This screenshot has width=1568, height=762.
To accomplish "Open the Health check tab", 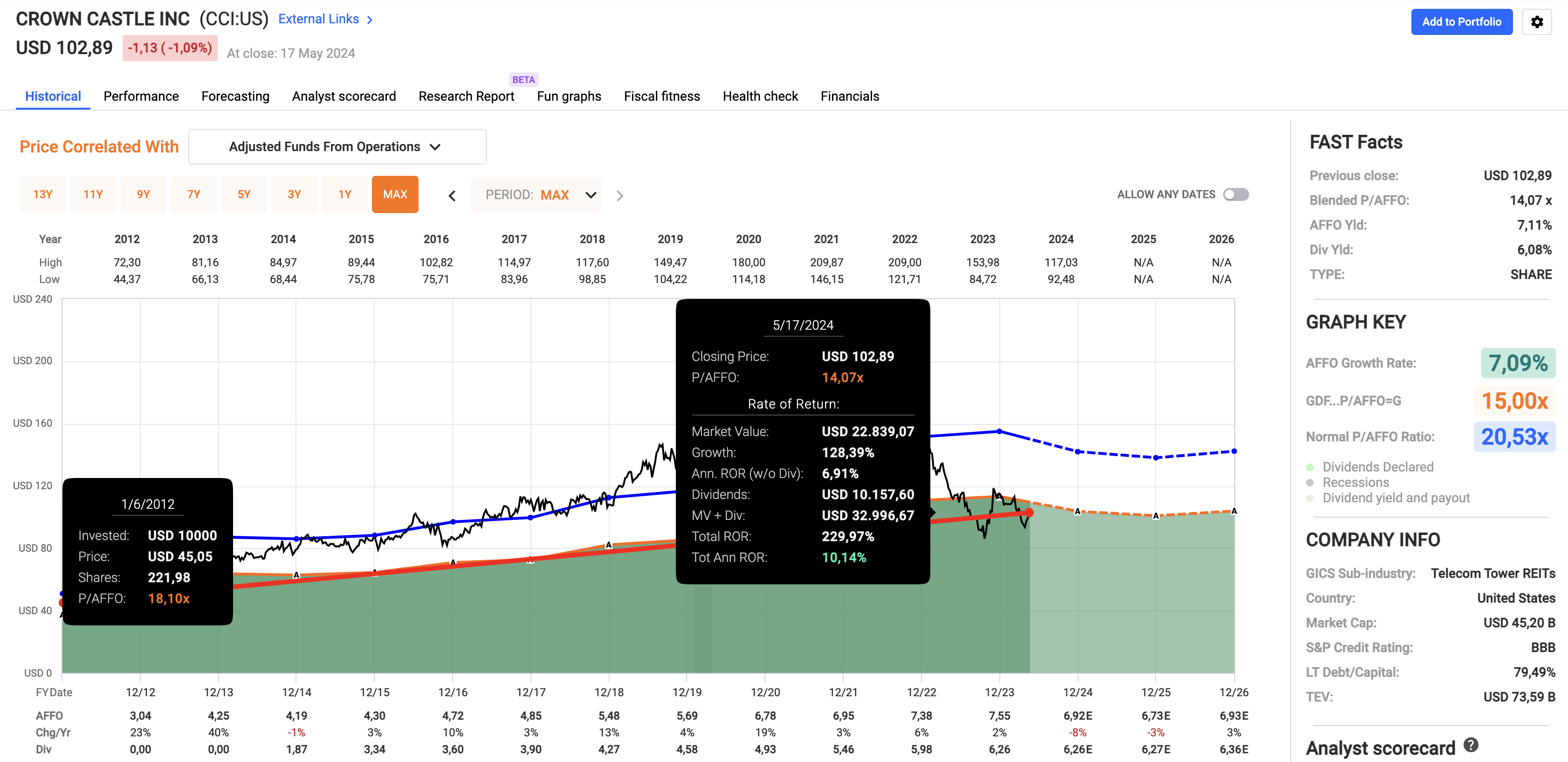I will click(760, 96).
